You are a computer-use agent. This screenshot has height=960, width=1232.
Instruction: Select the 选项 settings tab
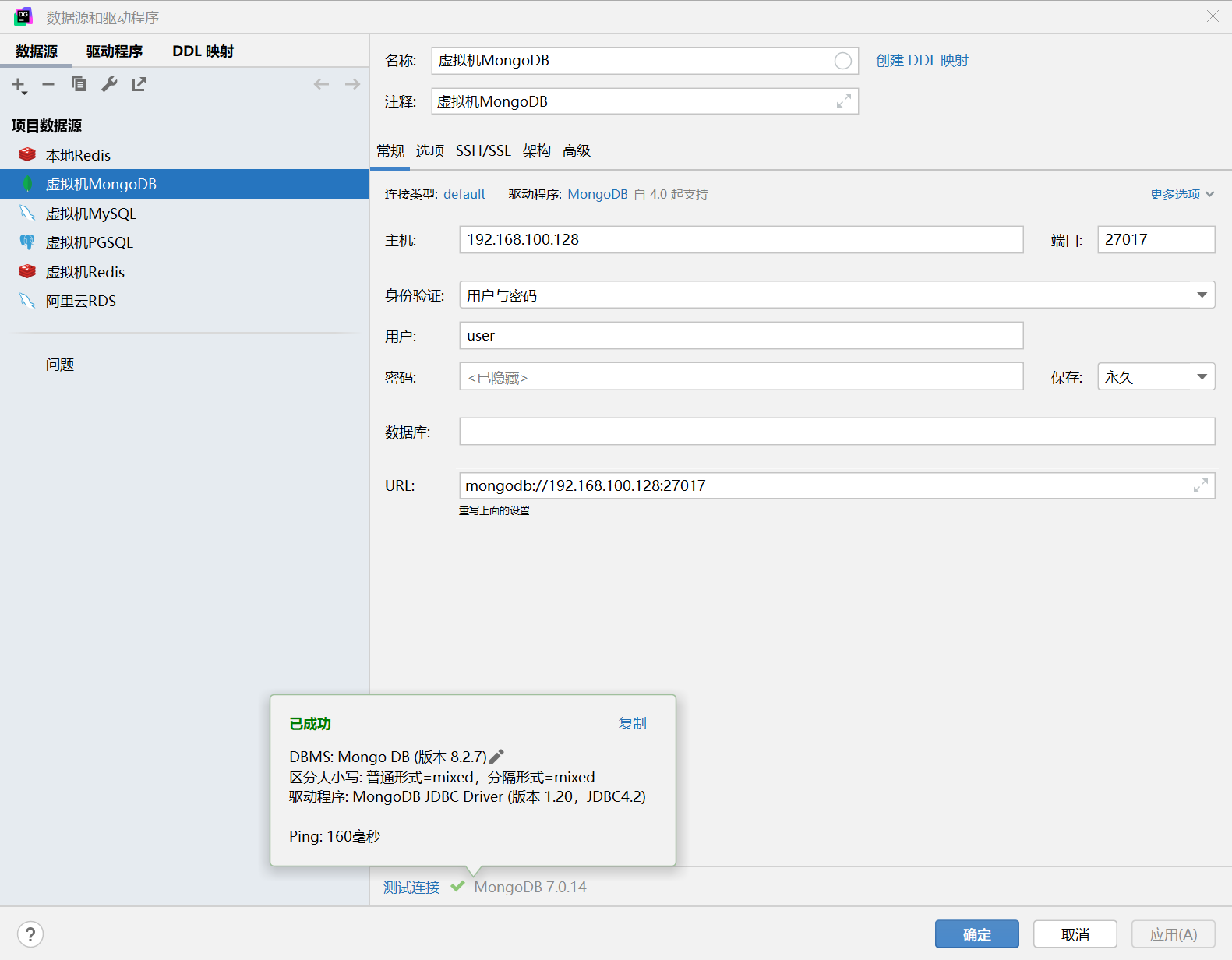430,150
